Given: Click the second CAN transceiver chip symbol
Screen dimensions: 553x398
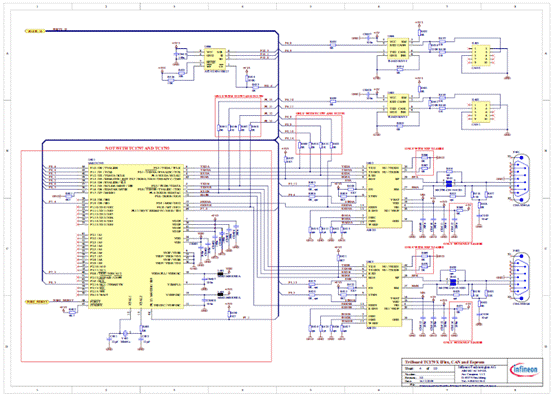Looking at the screenshot, I should (x=398, y=105).
